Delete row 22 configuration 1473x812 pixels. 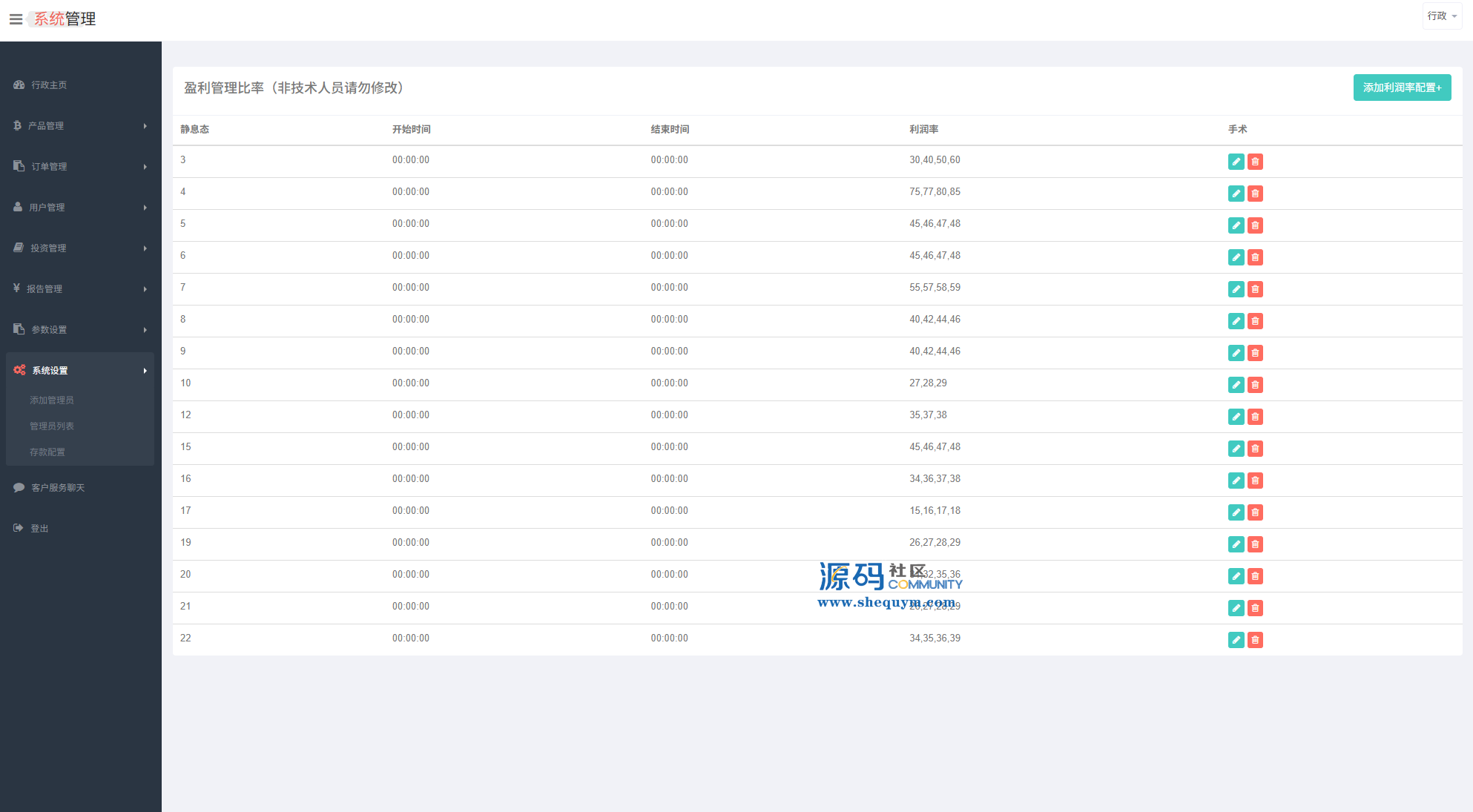coord(1255,640)
